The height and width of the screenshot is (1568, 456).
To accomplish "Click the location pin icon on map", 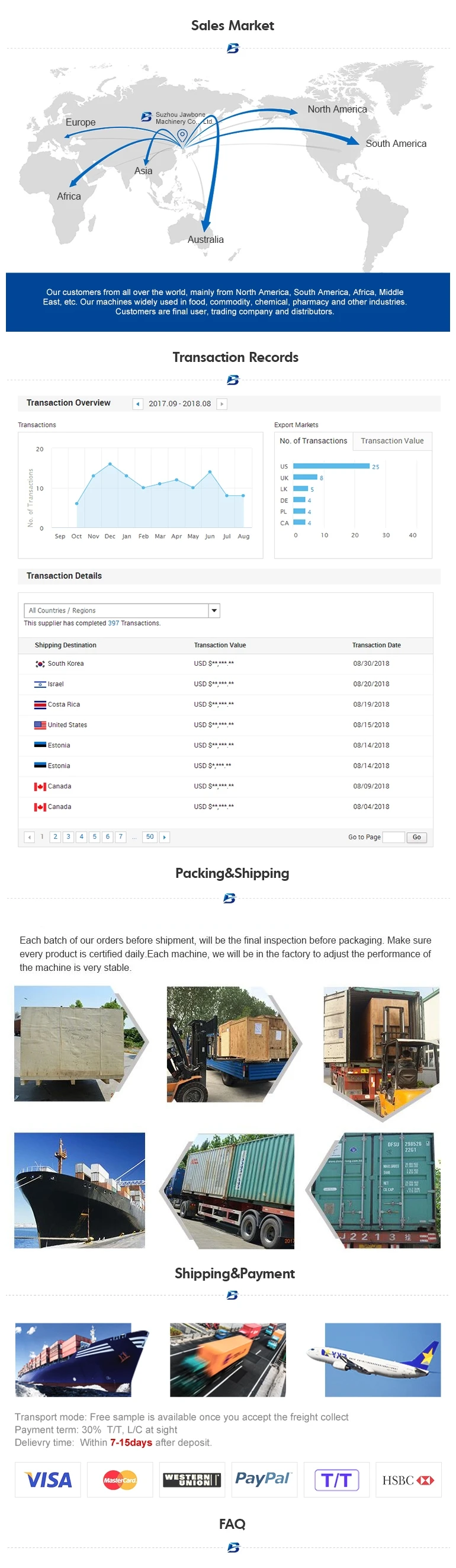I will coord(182,134).
